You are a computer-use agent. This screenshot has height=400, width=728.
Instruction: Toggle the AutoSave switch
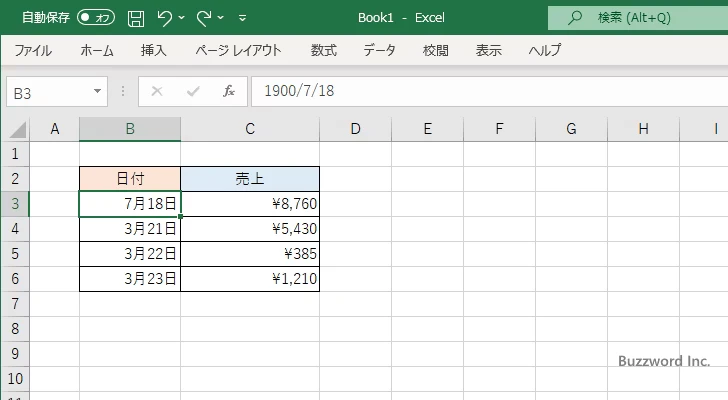point(96,18)
